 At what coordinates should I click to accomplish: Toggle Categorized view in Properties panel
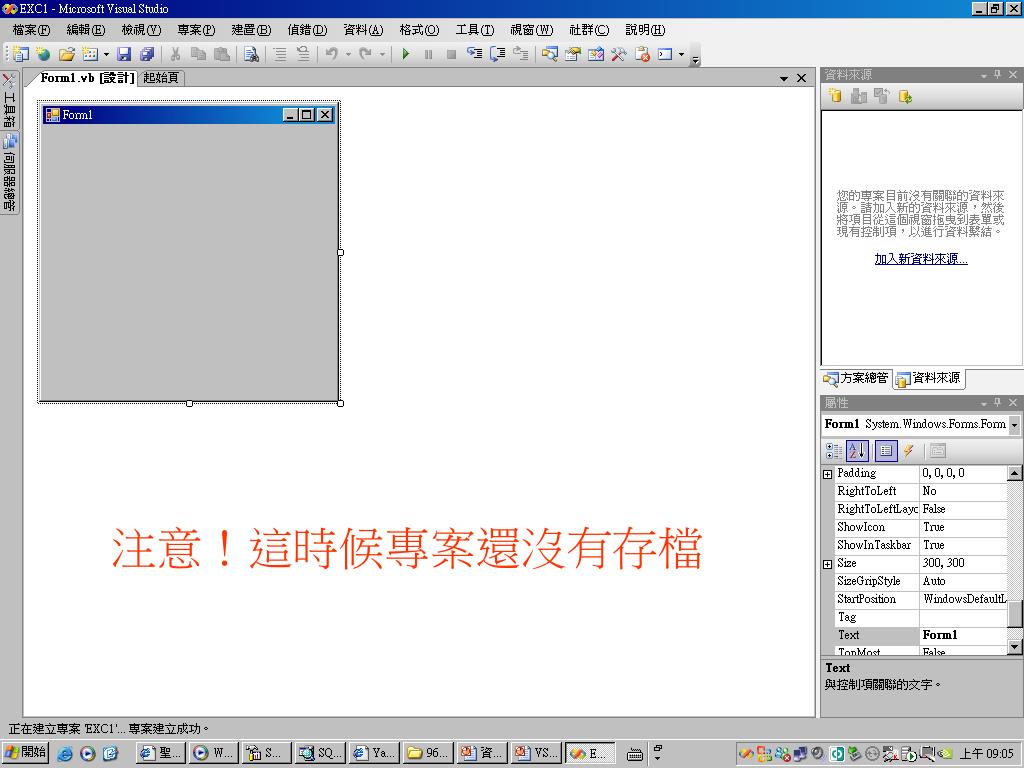(x=834, y=451)
